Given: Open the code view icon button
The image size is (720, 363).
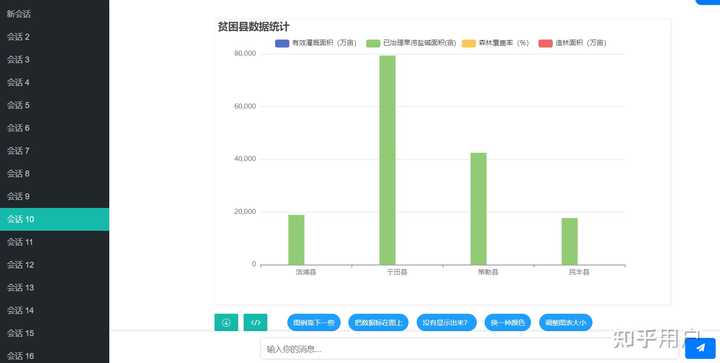Looking at the screenshot, I should point(255,322).
